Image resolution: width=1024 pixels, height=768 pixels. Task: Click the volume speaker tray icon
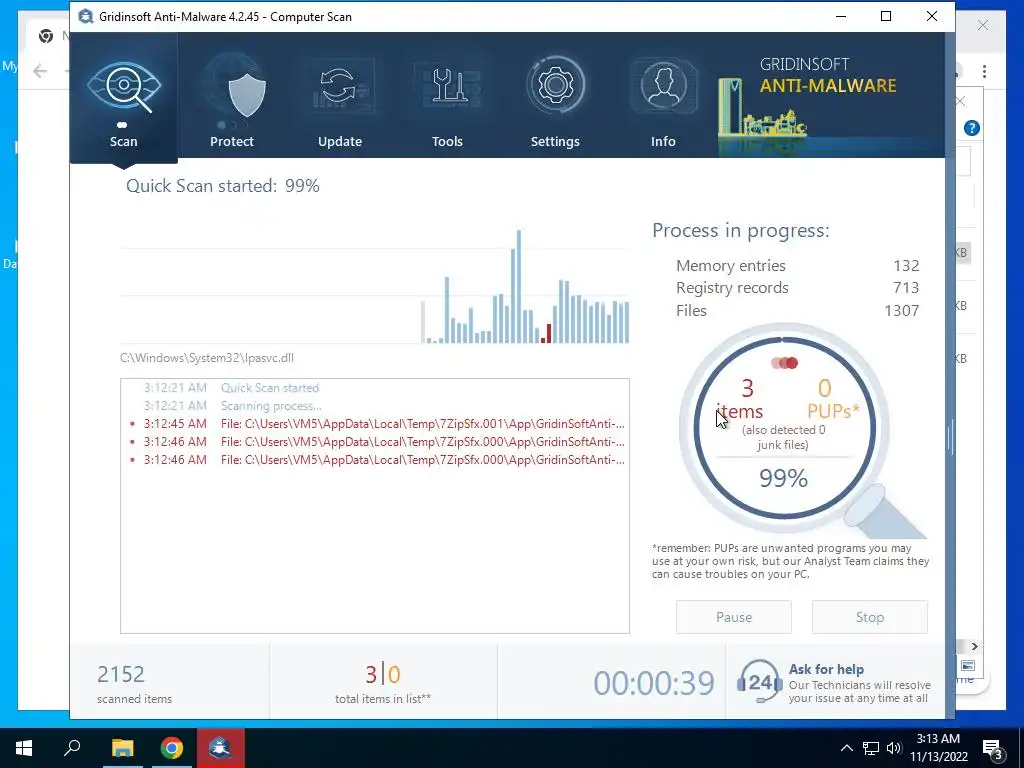(894, 748)
